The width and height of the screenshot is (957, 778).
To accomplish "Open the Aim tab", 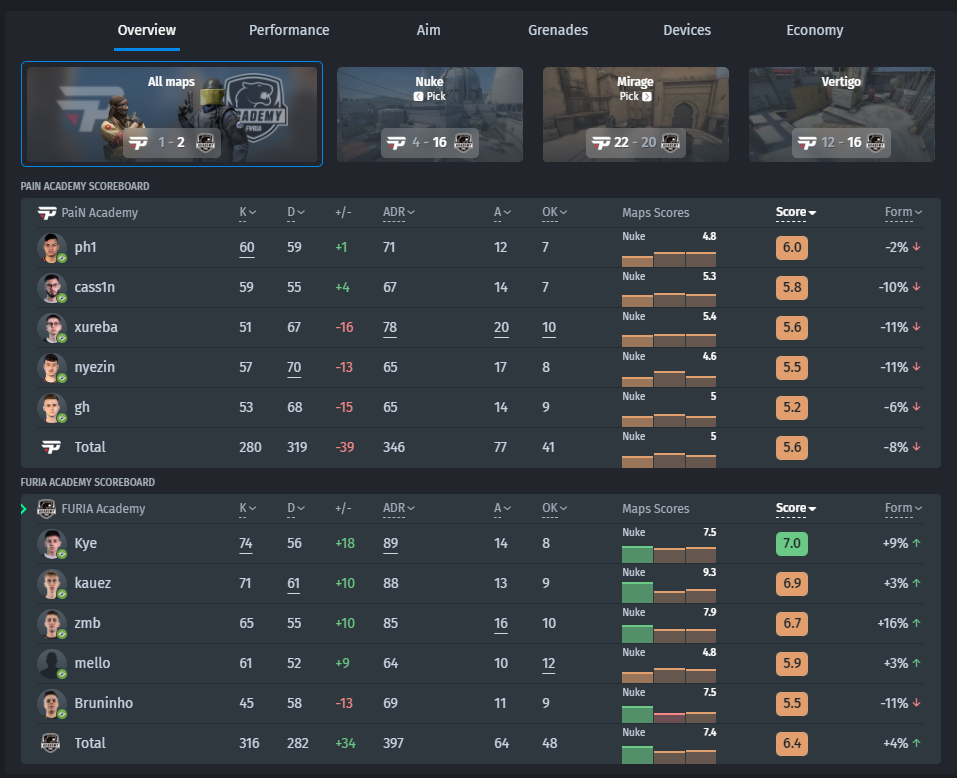I will [428, 31].
